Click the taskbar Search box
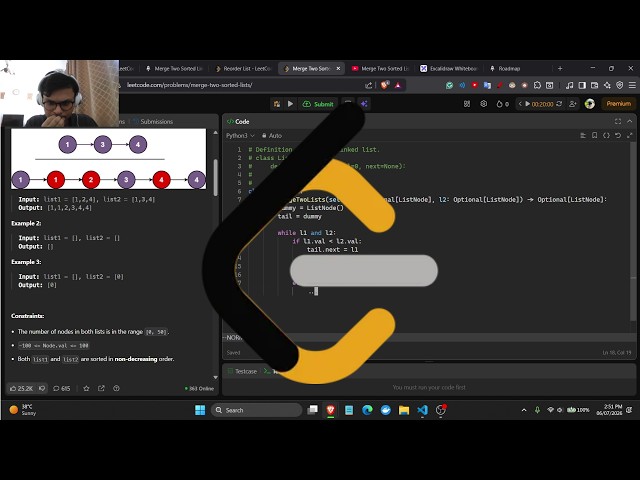Screen dimensions: 640x480 click(256, 410)
